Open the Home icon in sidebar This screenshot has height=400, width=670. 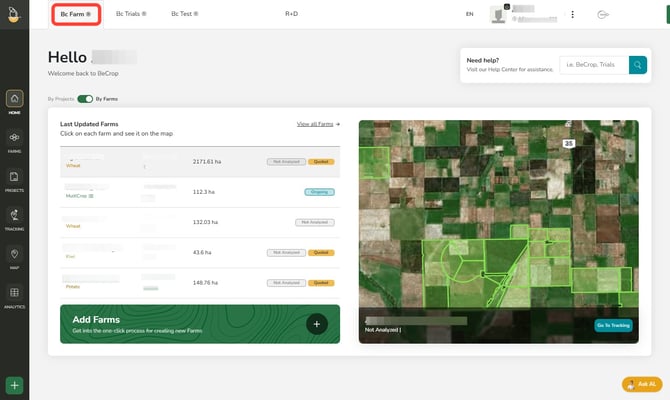click(x=15, y=99)
